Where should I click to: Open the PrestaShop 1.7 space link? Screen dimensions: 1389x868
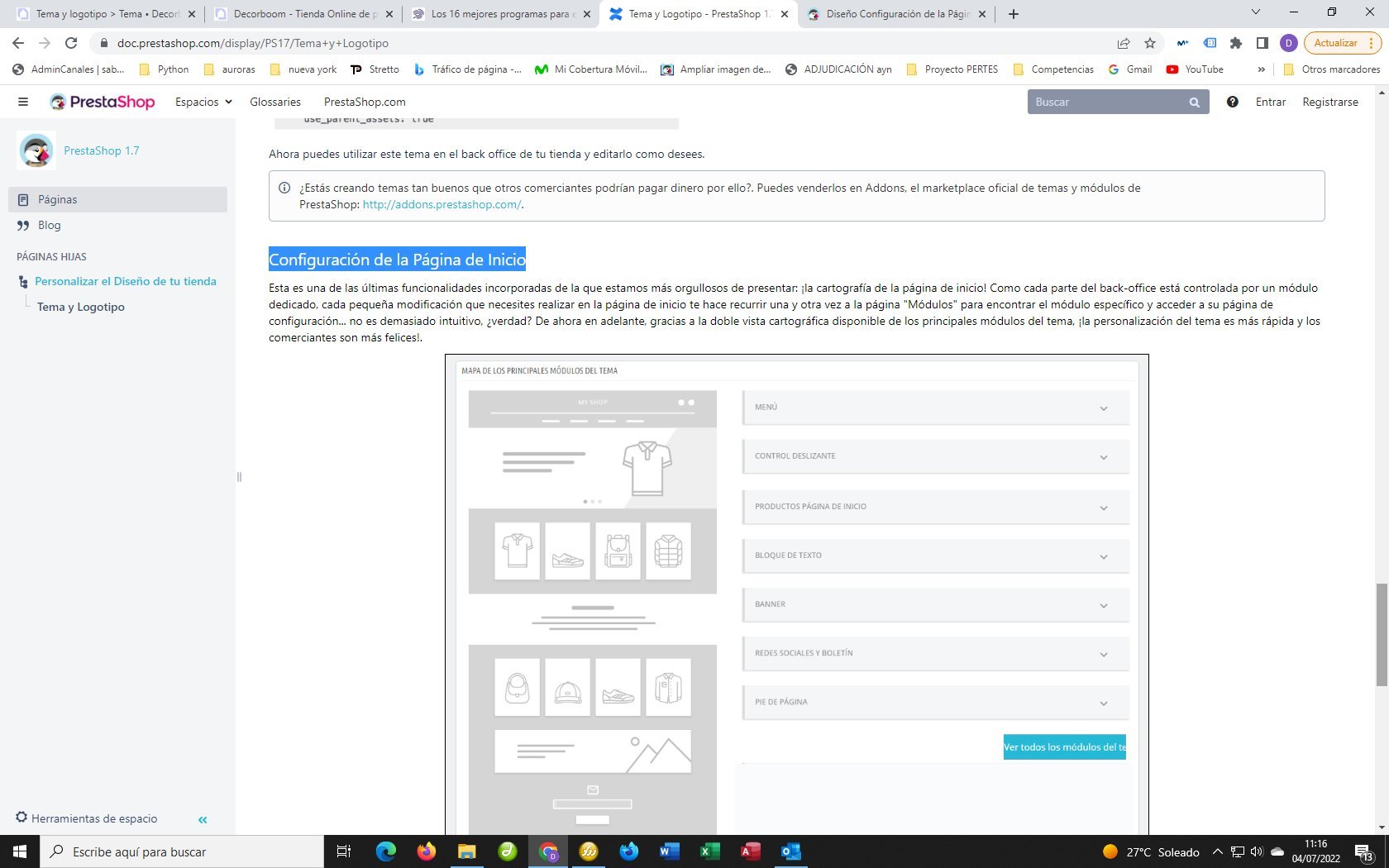102,150
